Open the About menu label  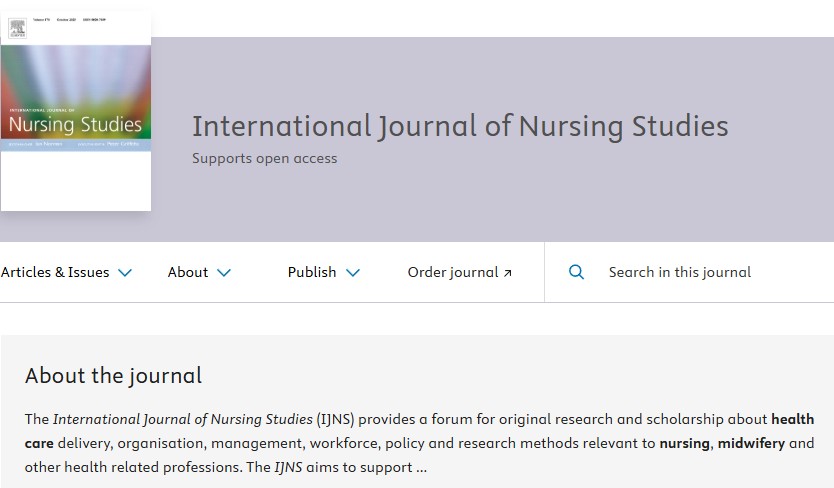click(x=188, y=272)
